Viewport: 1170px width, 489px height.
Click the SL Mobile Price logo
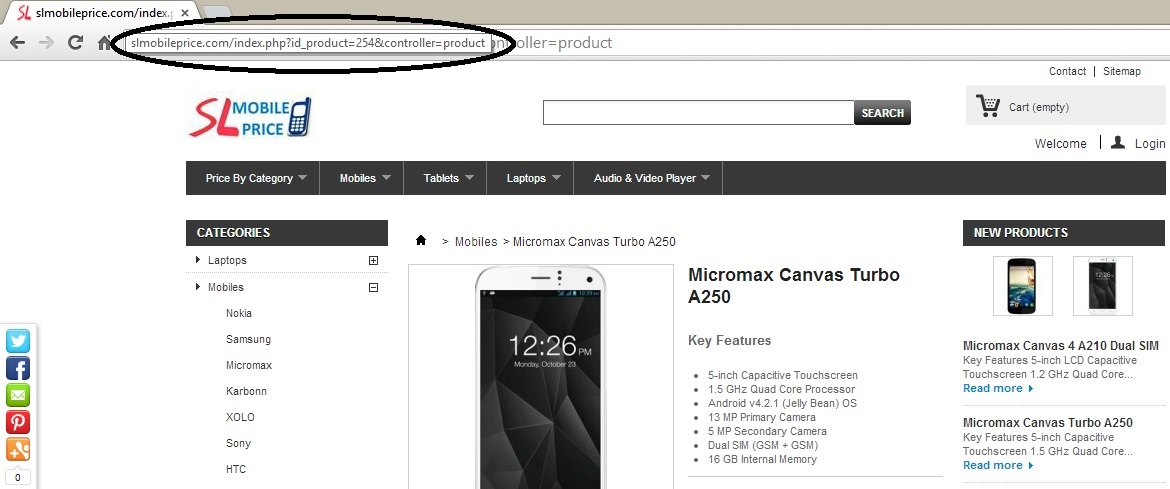click(250, 117)
